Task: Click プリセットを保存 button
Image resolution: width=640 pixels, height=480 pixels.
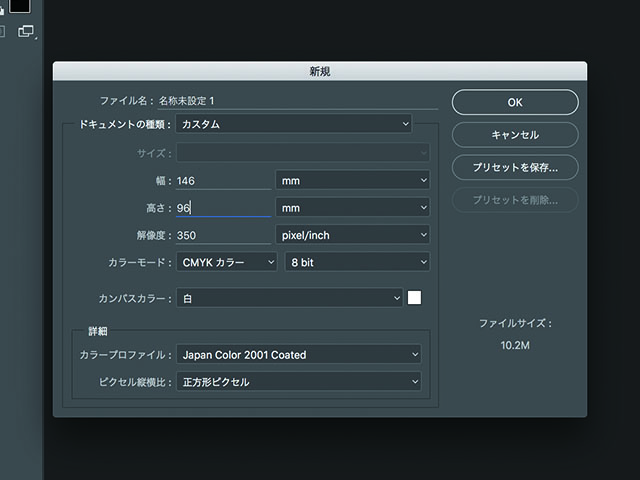Action: [x=515, y=167]
